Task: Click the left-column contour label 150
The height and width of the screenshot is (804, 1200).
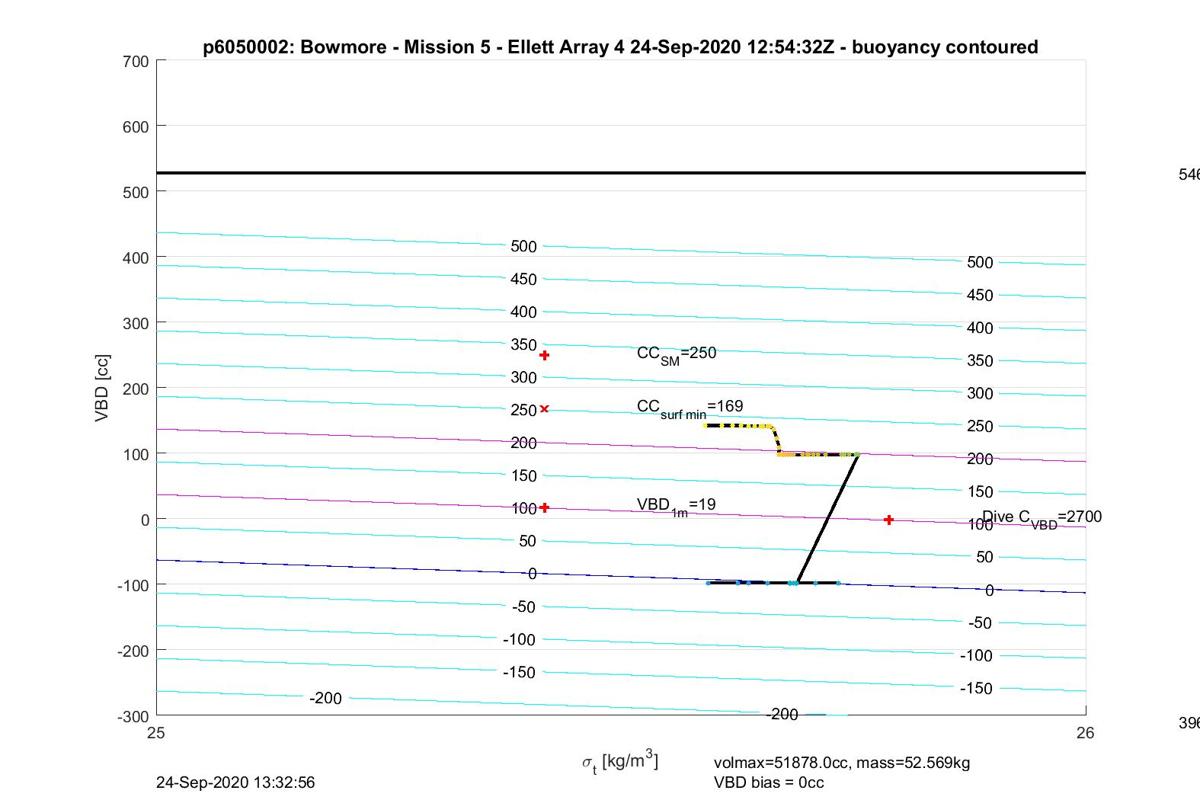Action: click(x=524, y=475)
